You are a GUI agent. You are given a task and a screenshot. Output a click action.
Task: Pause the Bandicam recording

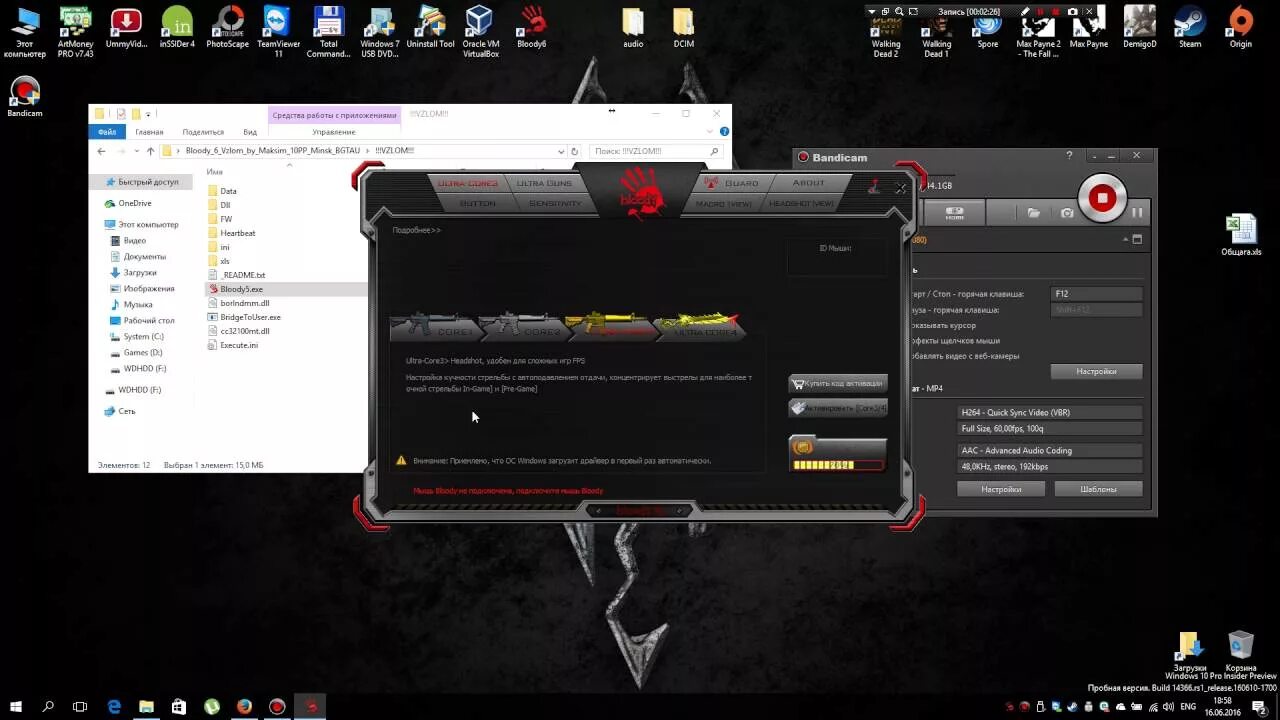1137,212
